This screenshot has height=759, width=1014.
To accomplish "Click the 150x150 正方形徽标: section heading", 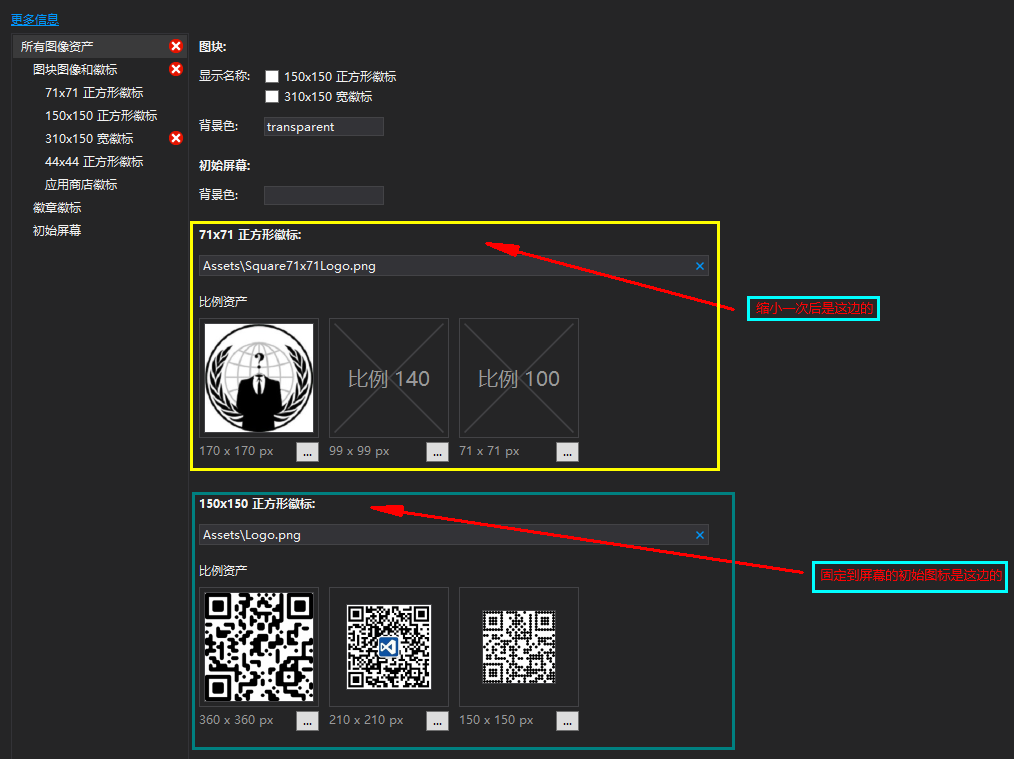I will coord(257,504).
